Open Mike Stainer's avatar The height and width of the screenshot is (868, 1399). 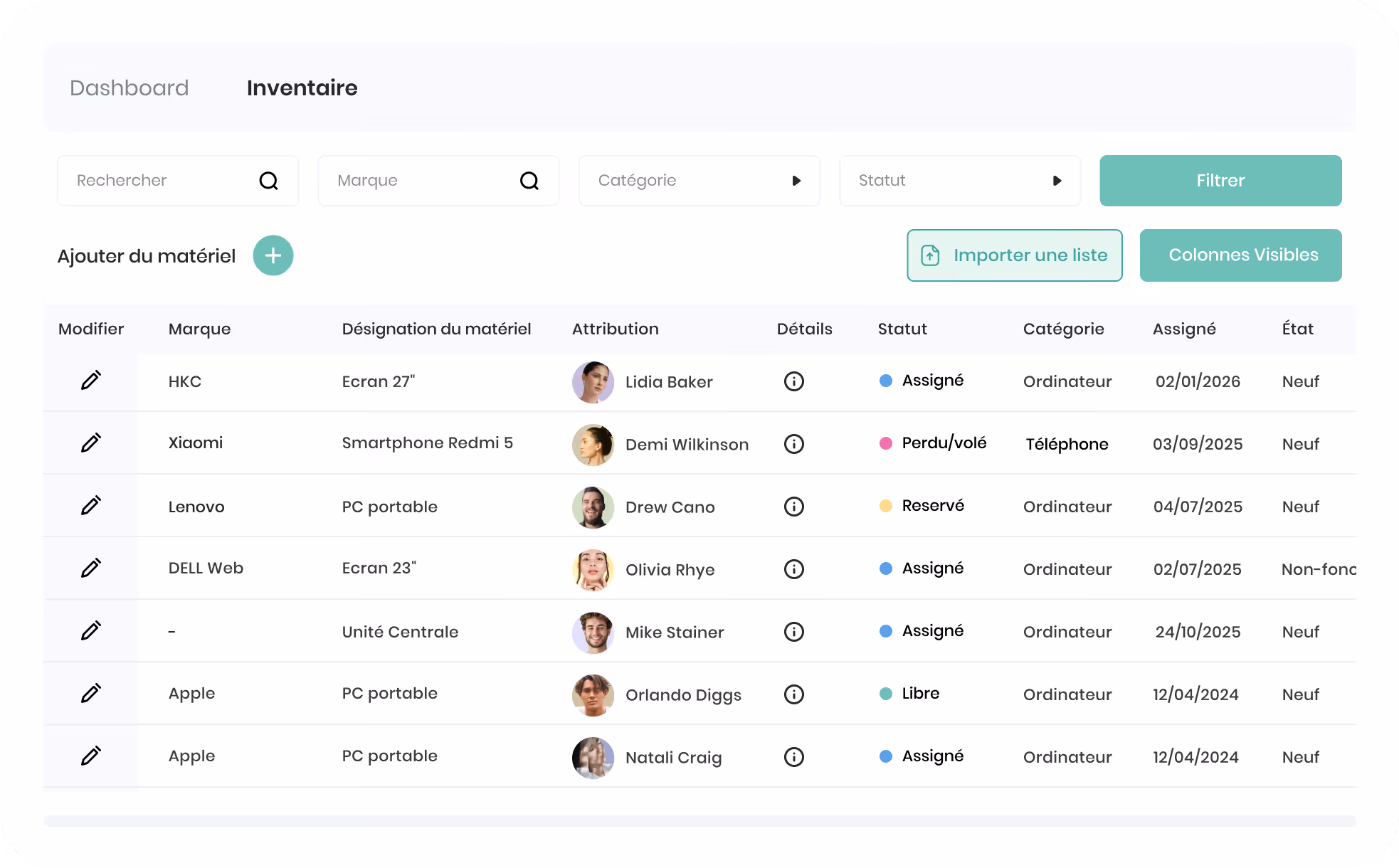[x=593, y=633]
